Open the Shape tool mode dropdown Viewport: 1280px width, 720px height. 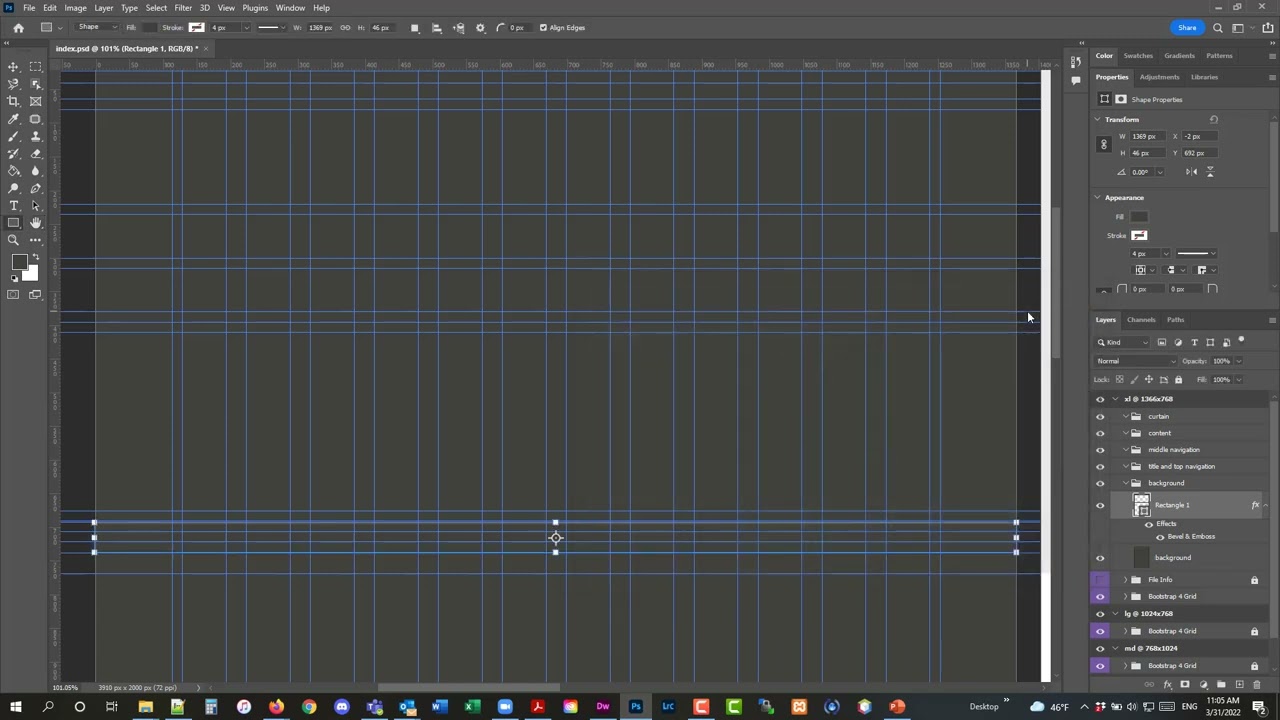97,28
